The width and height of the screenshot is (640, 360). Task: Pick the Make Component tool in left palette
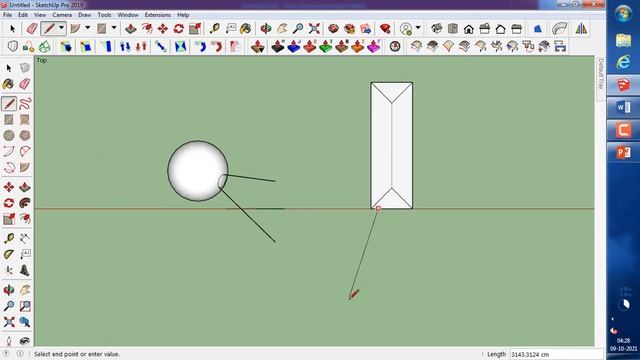25,68
